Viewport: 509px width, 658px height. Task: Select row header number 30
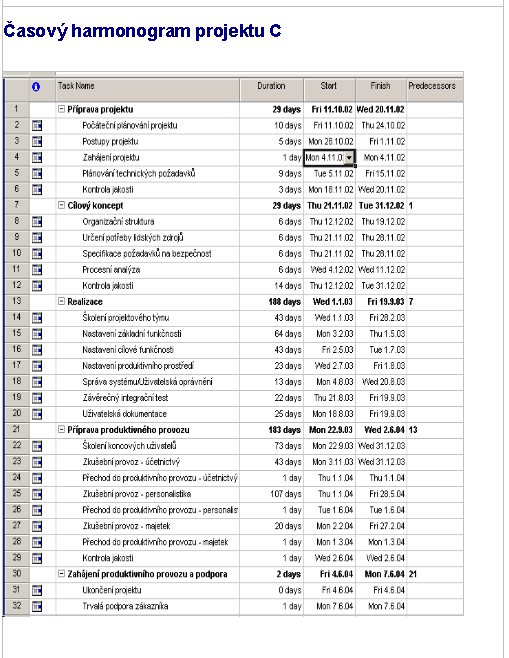coord(17,574)
